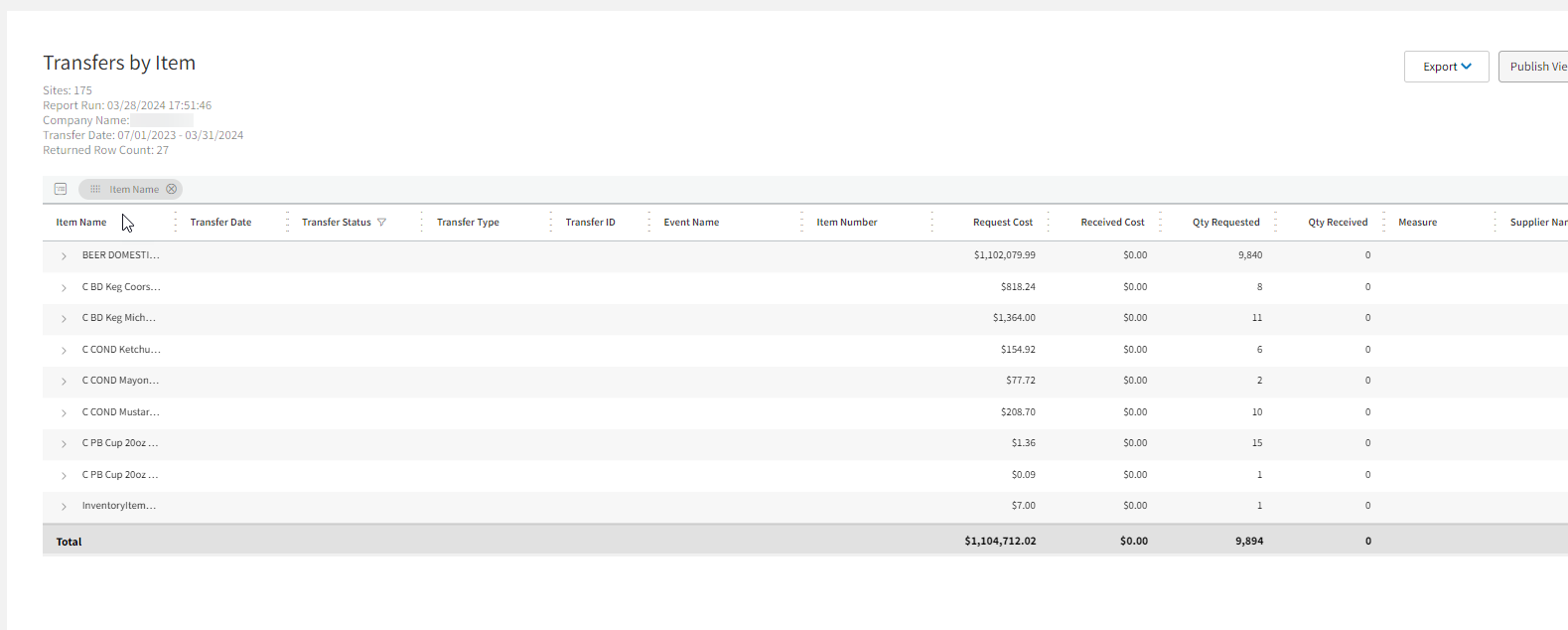Click the Qty Requested column header
Screen dimensions: 1568x630
[1225, 223]
